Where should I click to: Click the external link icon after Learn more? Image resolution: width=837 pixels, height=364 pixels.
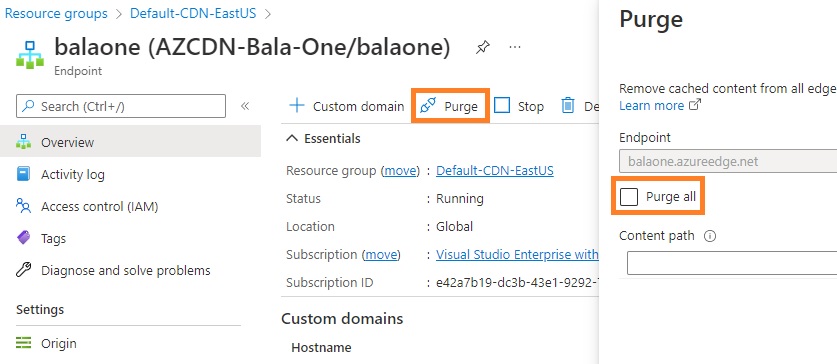695,105
